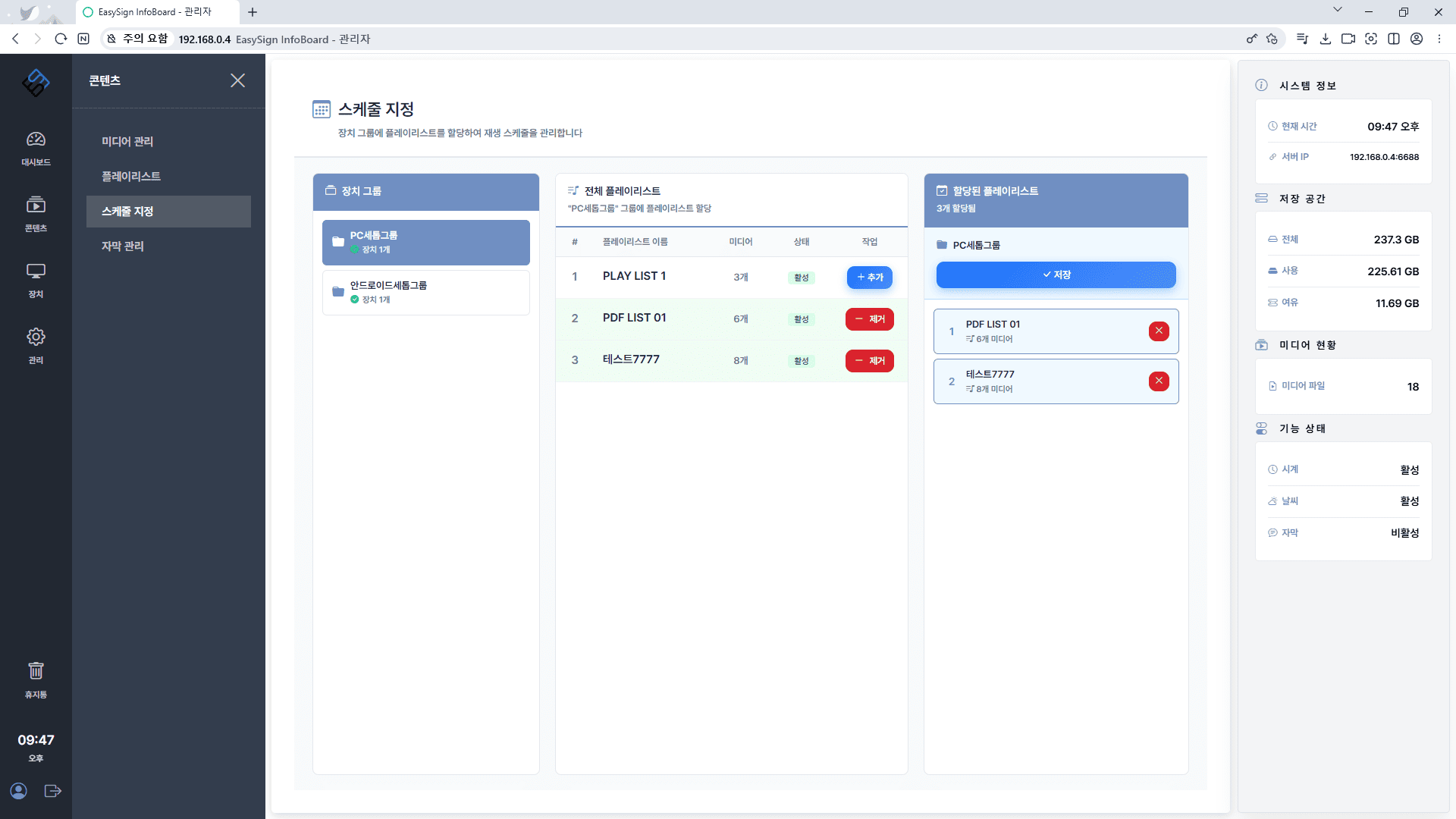Viewport: 1456px width, 819px height.
Task: Remove PDF LIST 01 with red X
Action: [x=1159, y=331]
